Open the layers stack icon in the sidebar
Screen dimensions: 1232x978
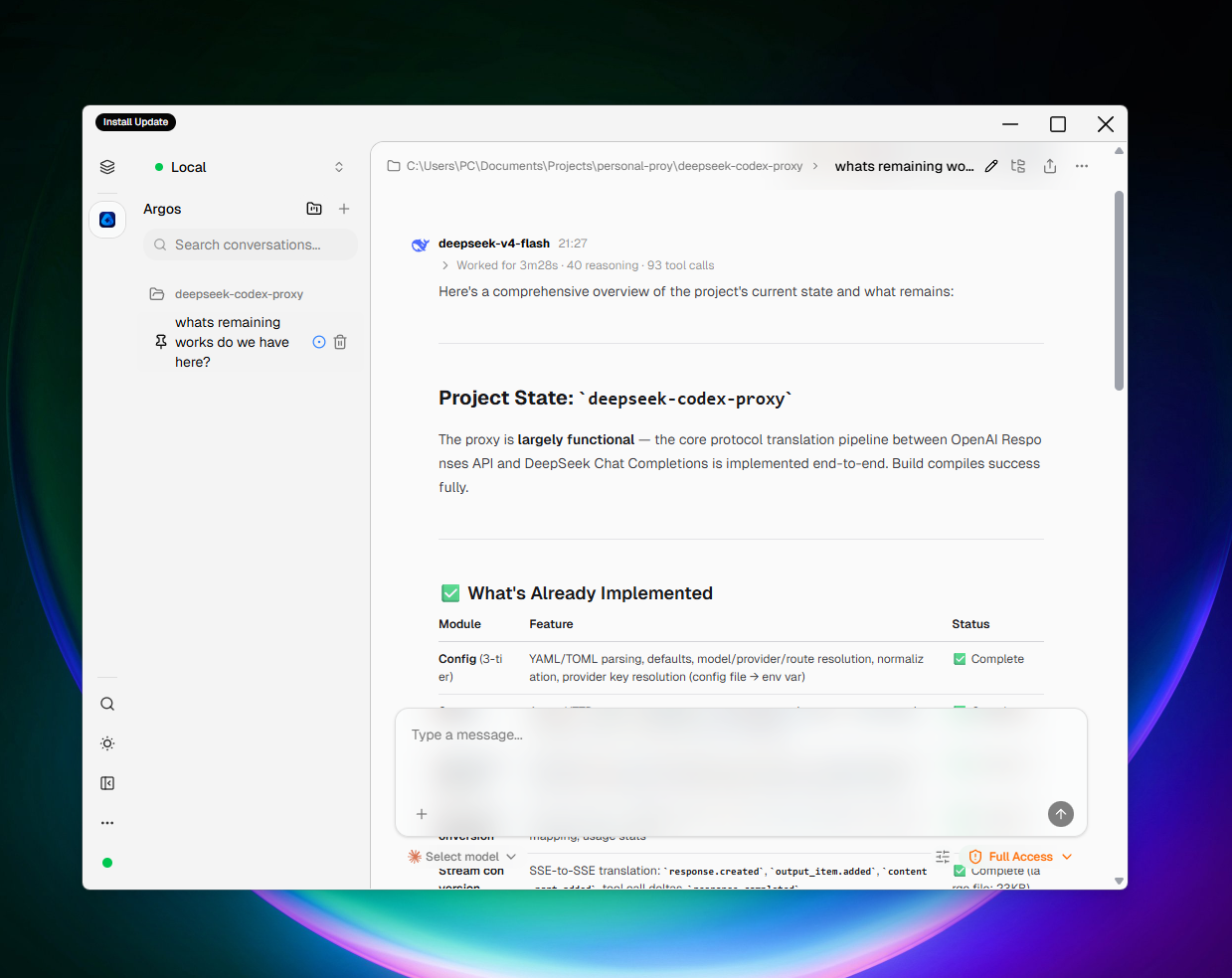click(x=107, y=167)
